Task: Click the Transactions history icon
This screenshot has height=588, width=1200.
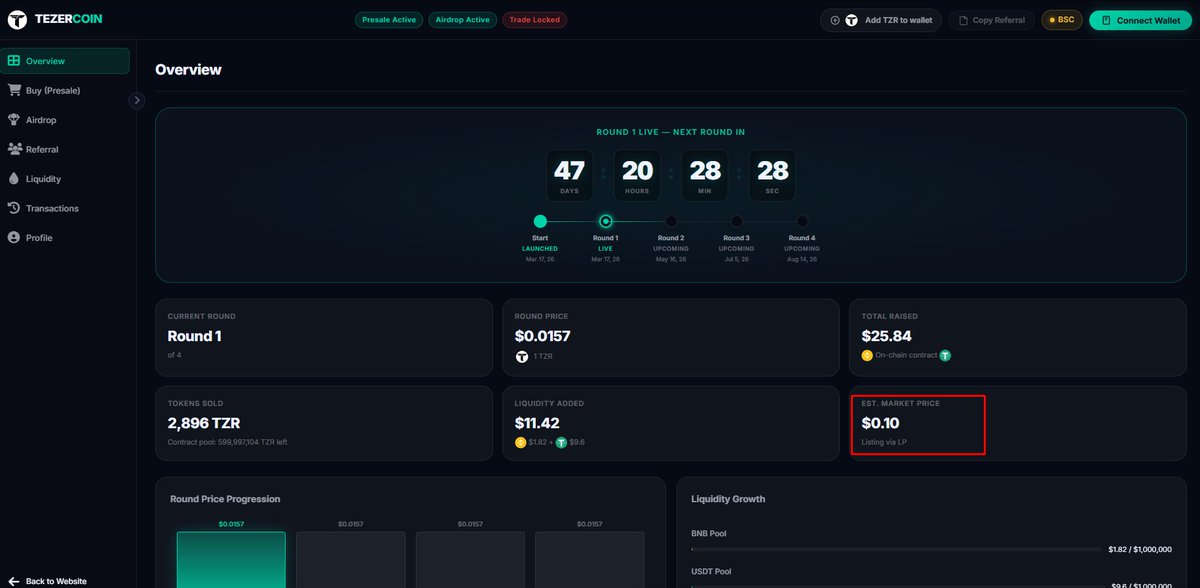Action: tap(14, 208)
